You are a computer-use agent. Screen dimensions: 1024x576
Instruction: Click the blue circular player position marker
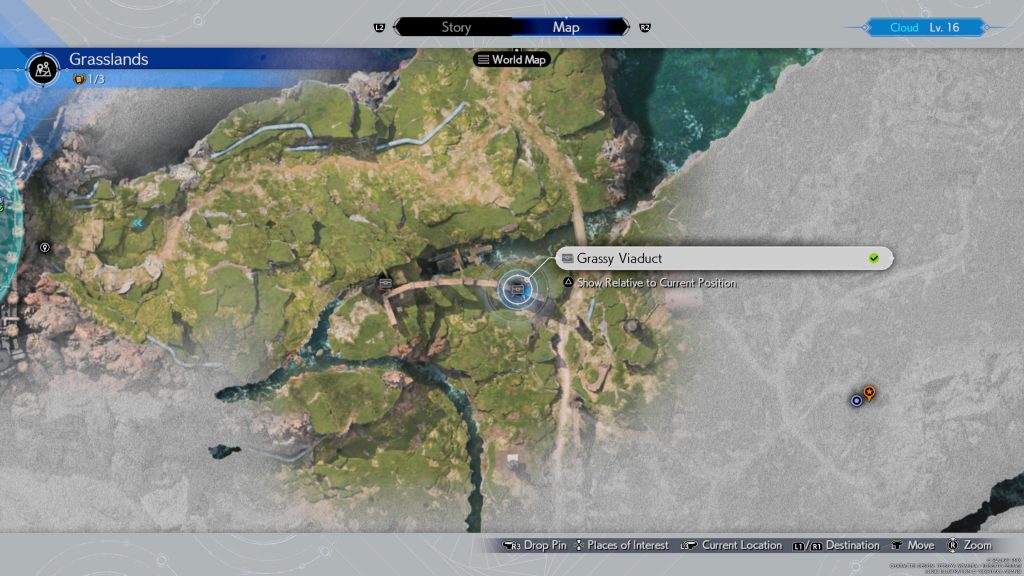(x=856, y=400)
